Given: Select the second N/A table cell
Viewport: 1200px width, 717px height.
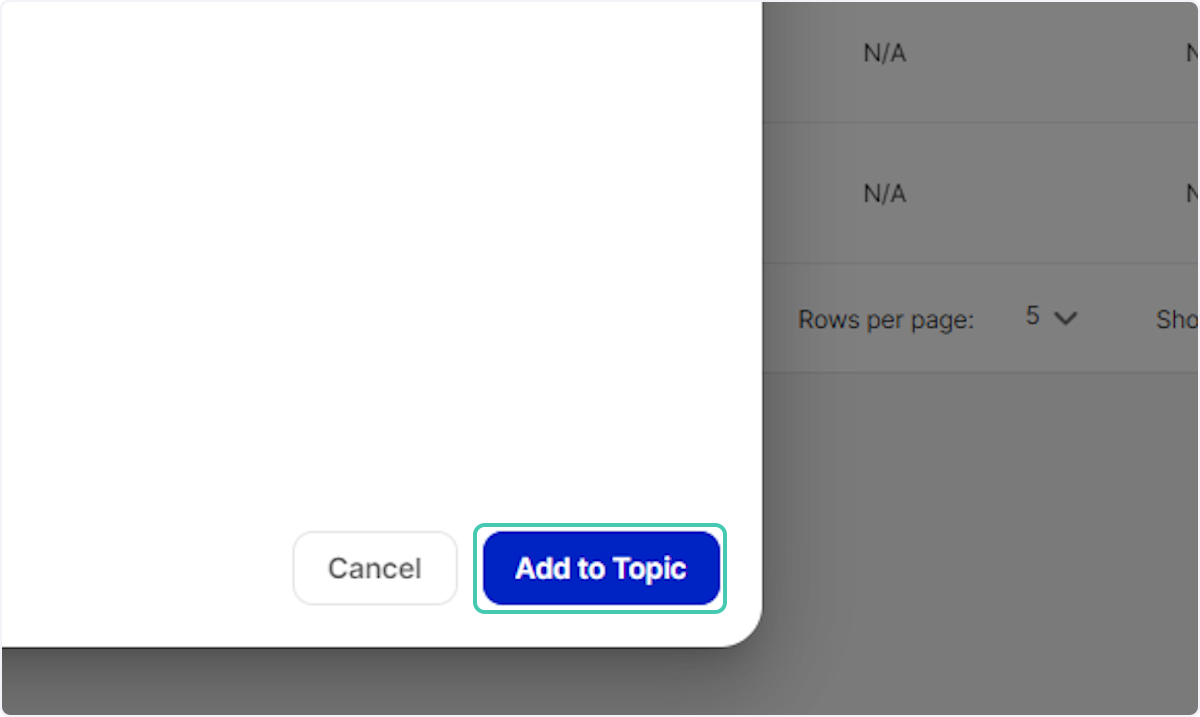Looking at the screenshot, I should [884, 193].
